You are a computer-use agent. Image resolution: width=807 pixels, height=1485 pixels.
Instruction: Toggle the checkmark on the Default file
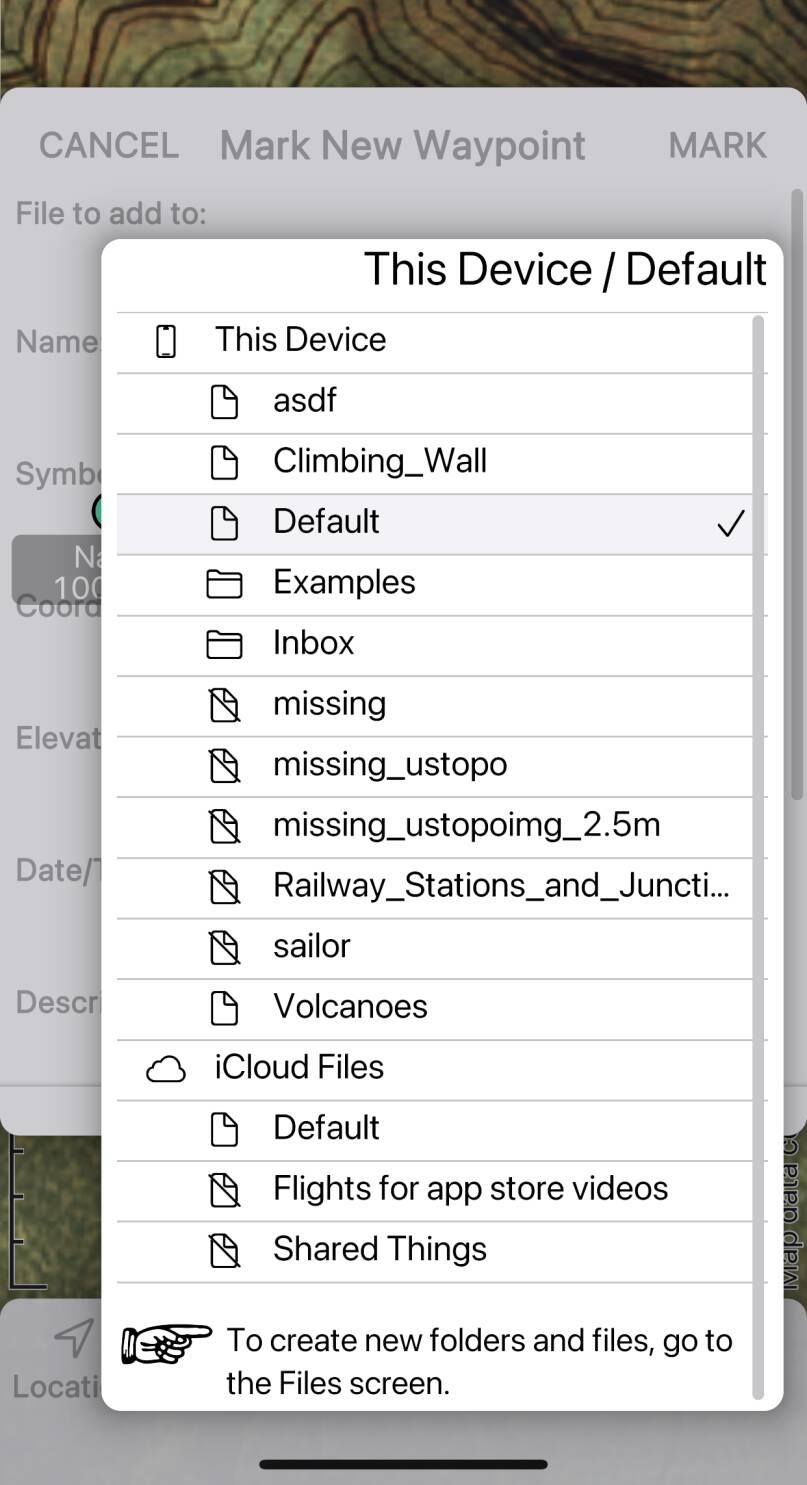click(x=731, y=523)
